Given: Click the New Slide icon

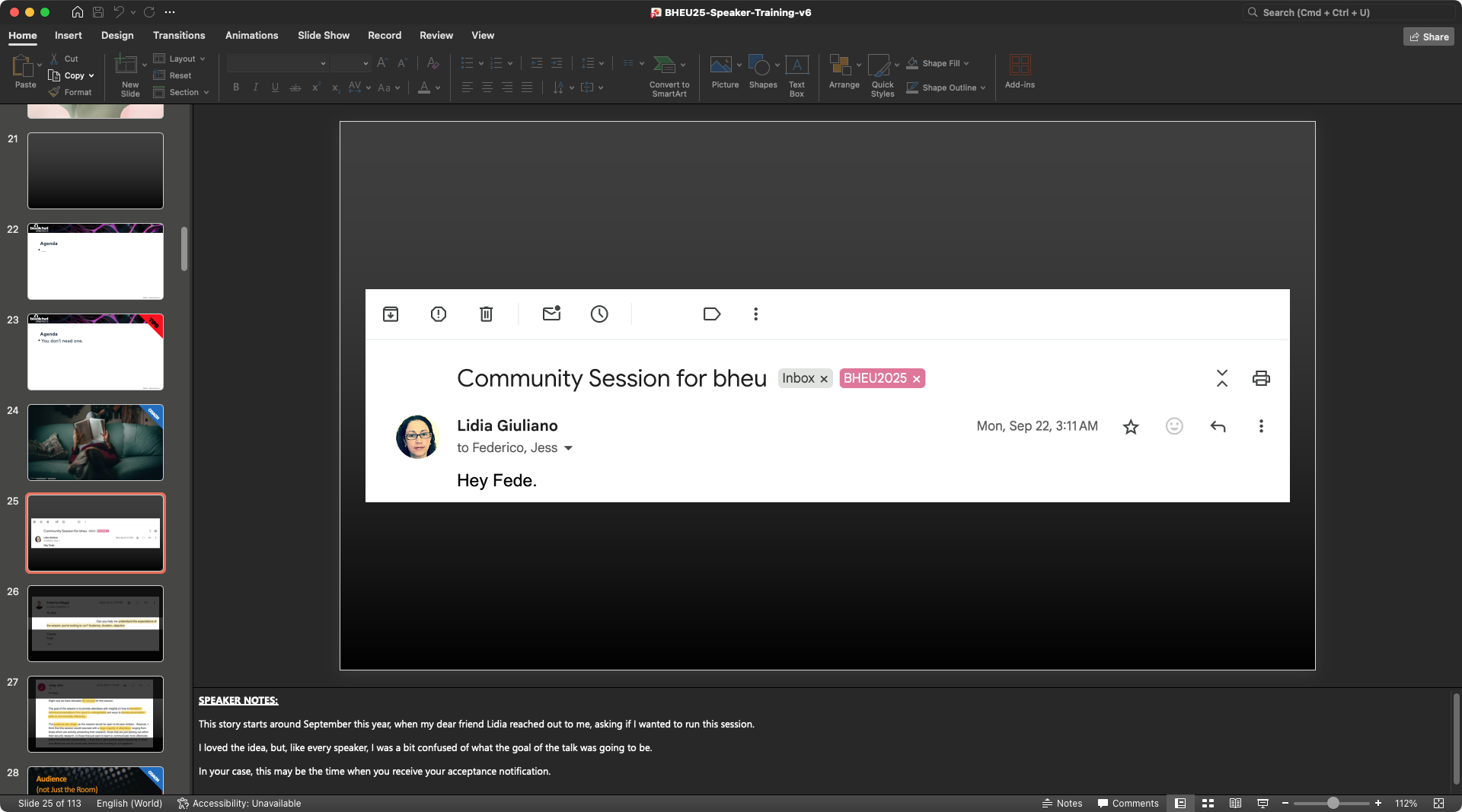Looking at the screenshot, I should 126,65.
